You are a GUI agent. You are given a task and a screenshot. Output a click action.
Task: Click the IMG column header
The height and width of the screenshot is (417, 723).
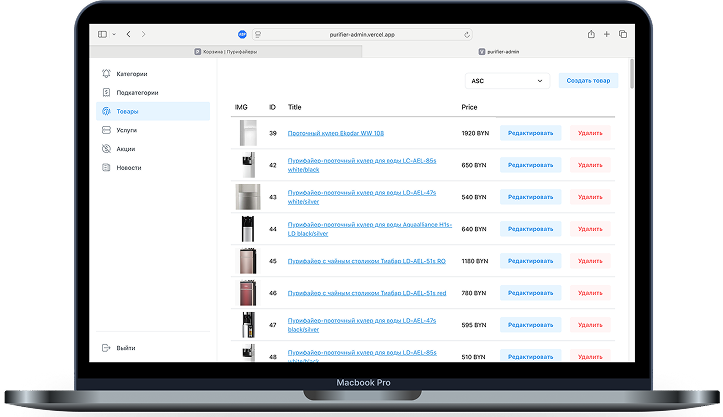[241, 107]
